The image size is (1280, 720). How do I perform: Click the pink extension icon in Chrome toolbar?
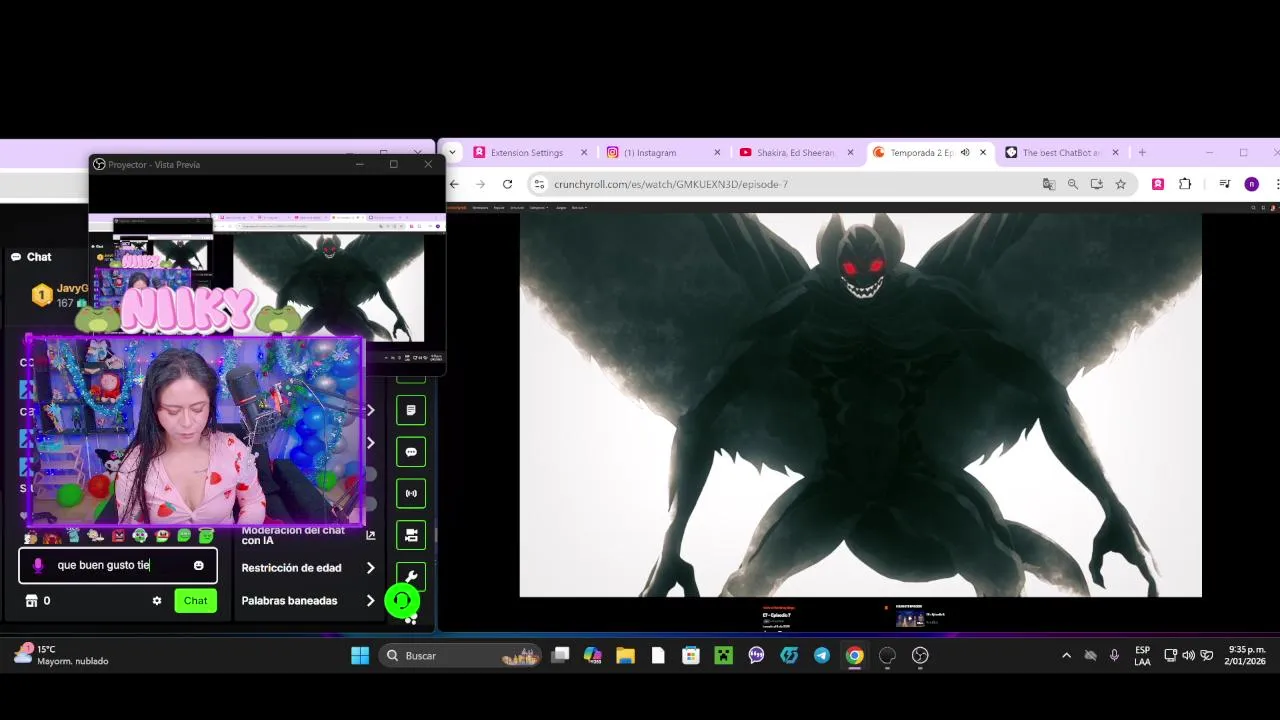(x=1158, y=184)
